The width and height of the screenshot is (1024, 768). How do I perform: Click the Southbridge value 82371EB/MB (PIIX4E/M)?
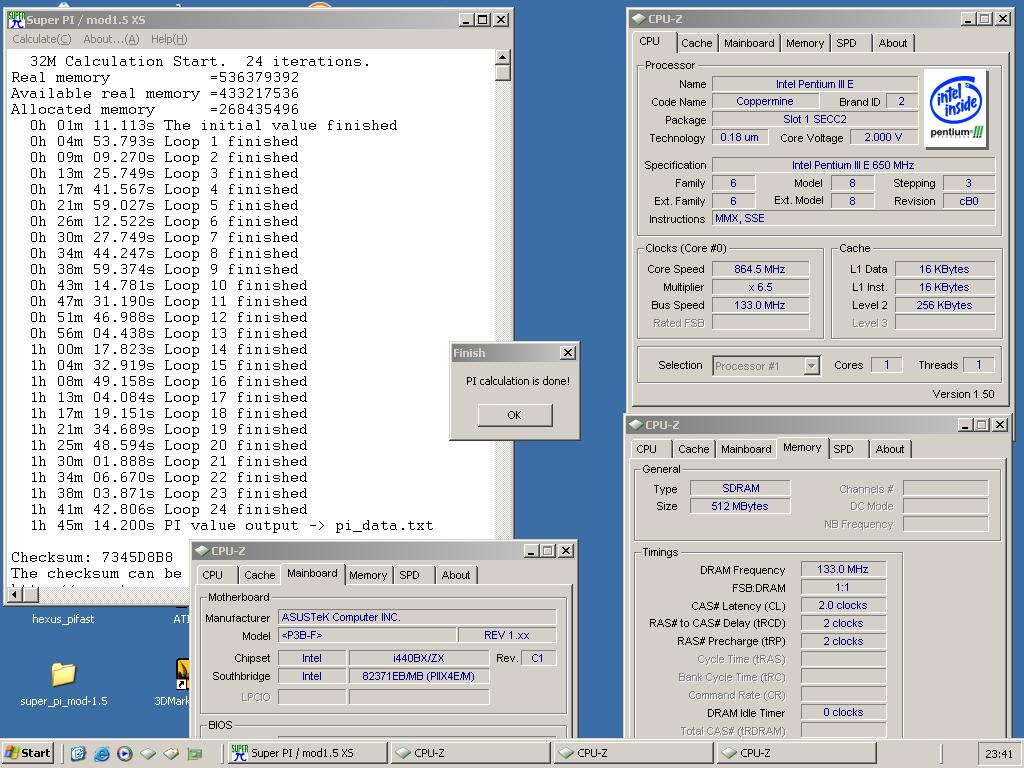pos(419,677)
